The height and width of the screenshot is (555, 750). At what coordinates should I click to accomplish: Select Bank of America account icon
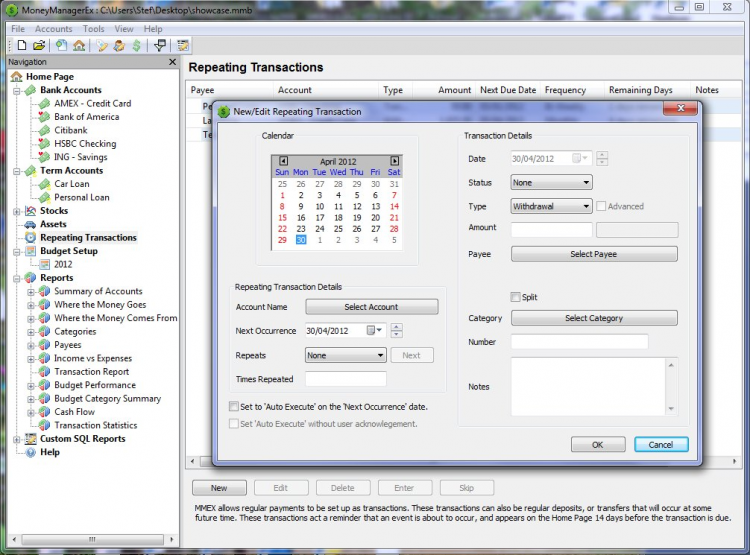[x=44, y=117]
